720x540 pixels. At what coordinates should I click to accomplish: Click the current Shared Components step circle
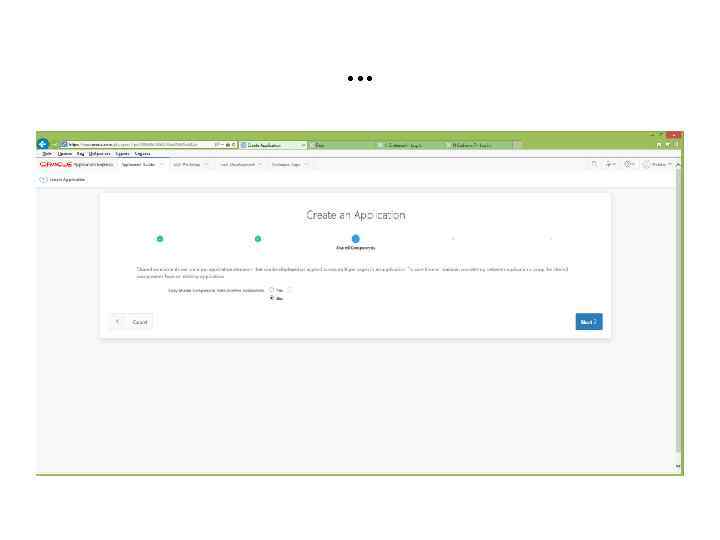tap(355, 239)
